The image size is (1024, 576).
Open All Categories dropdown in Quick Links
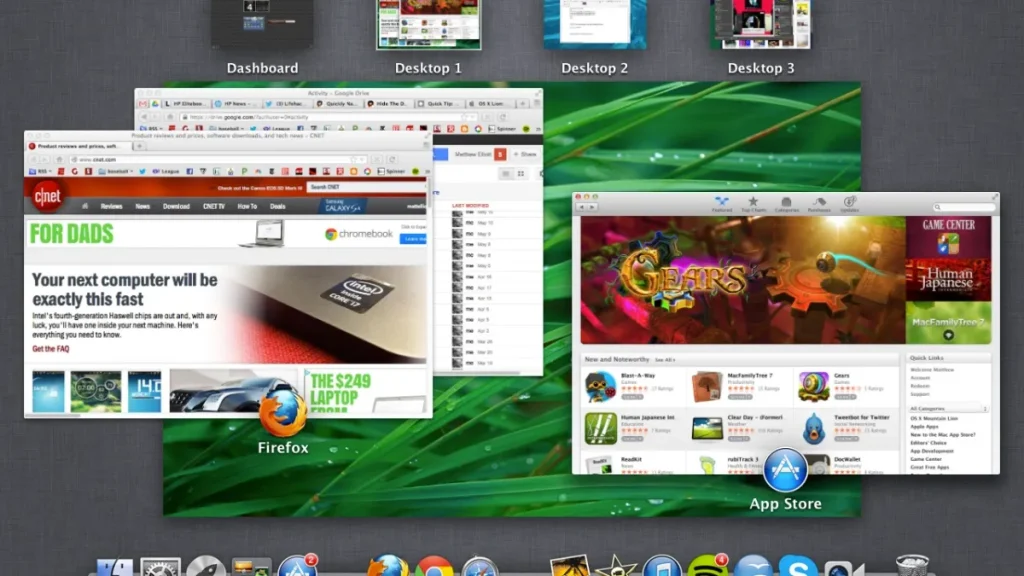point(948,409)
